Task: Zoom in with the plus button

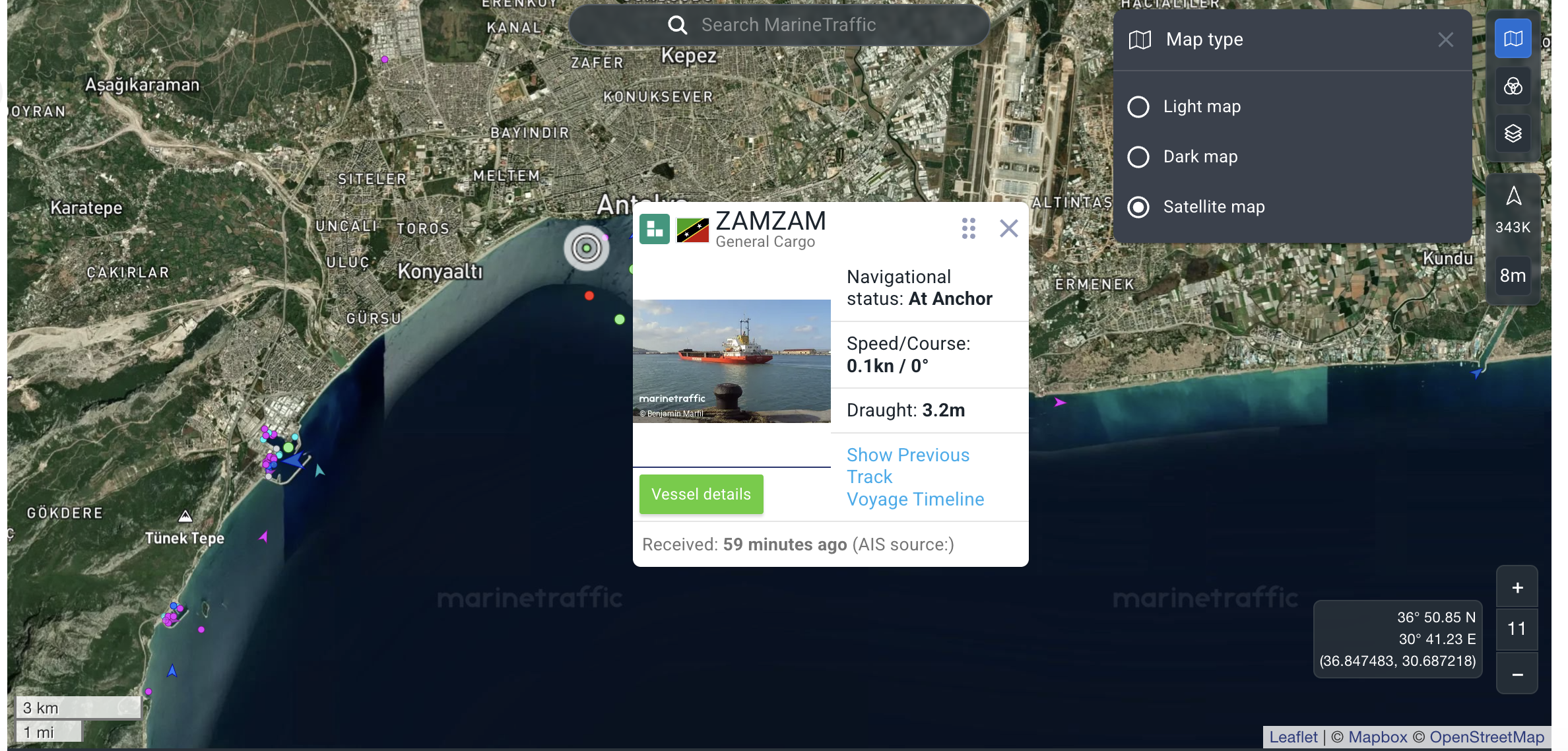Action: [1517, 587]
